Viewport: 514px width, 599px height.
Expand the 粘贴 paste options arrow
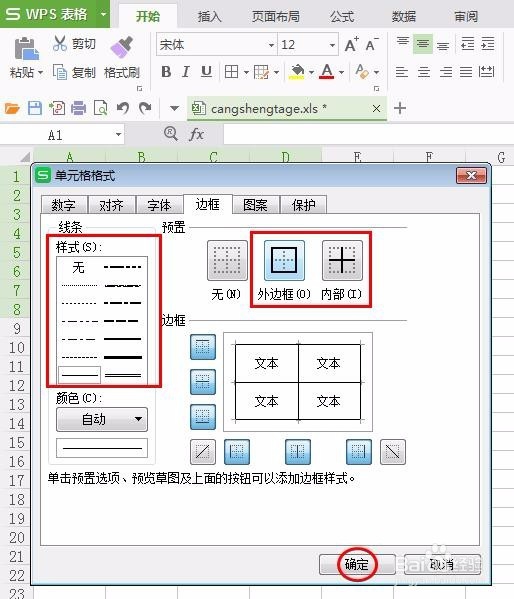40,72
